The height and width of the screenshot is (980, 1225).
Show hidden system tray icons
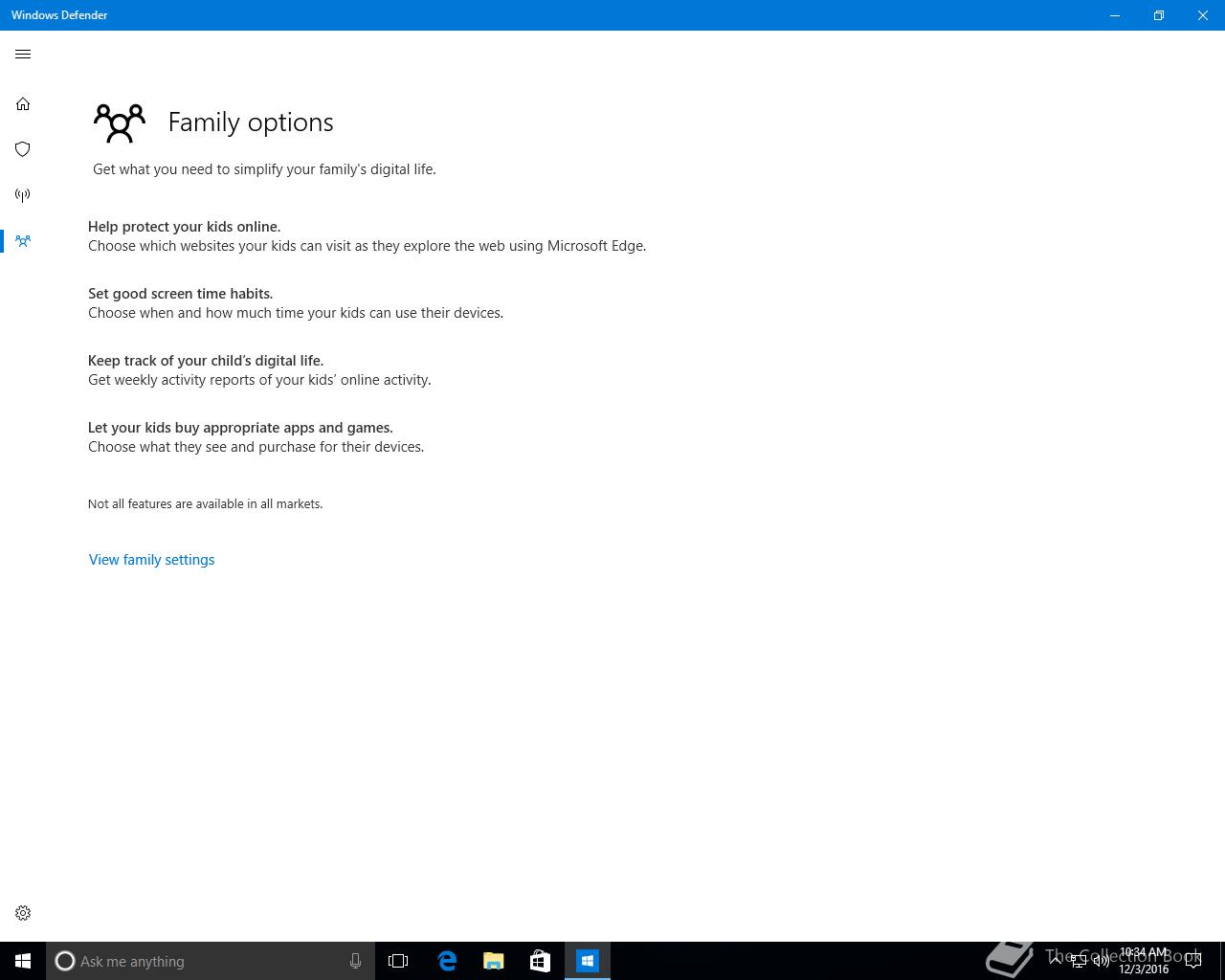tap(1056, 961)
